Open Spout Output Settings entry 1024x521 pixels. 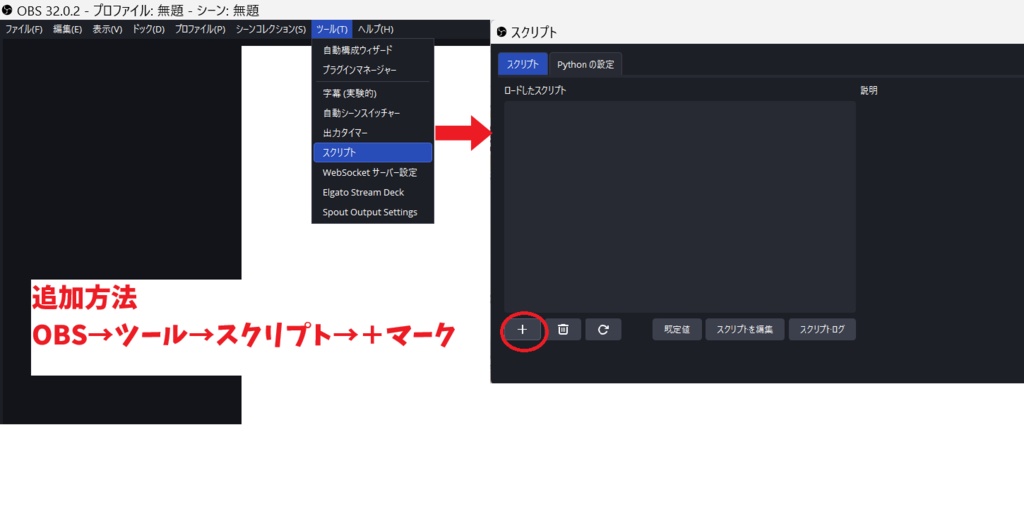[x=373, y=212]
